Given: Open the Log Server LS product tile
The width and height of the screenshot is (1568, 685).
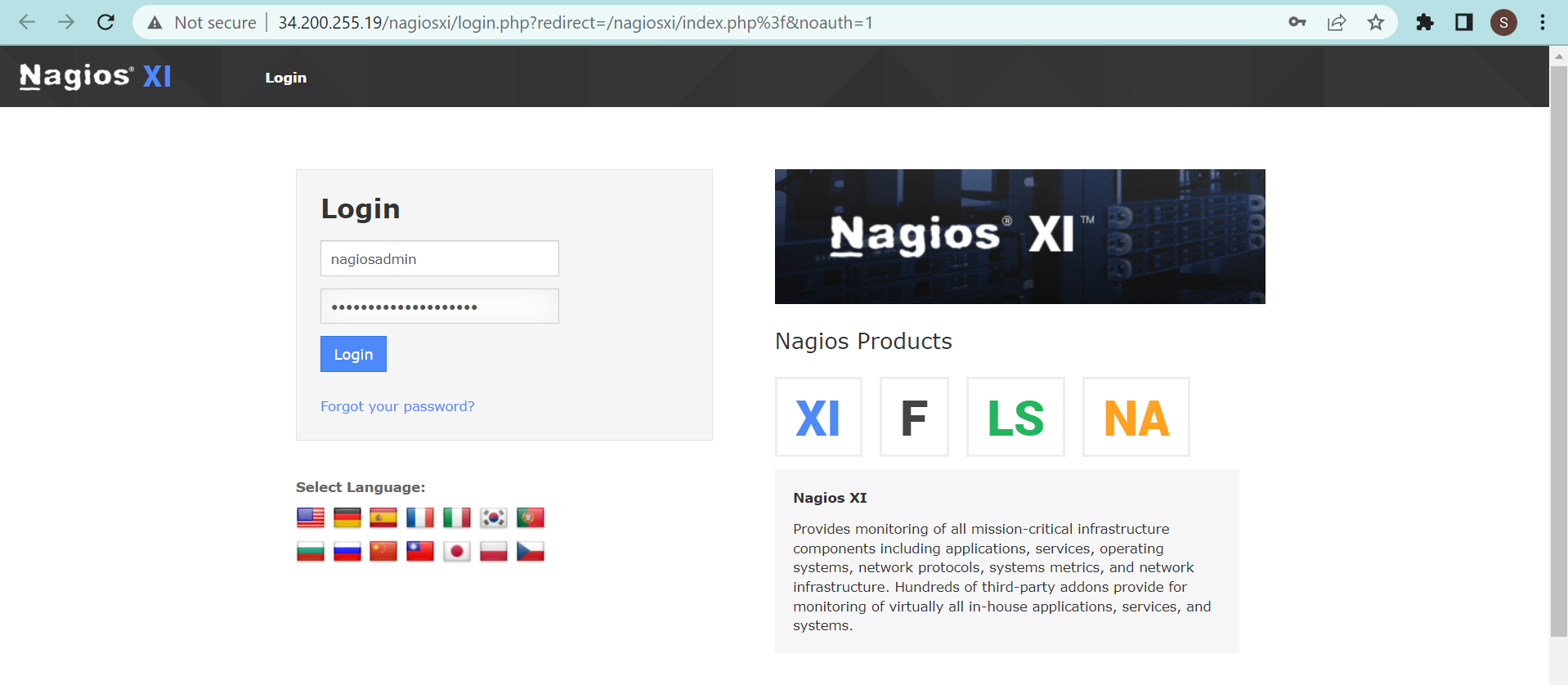Looking at the screenshot, I should (1015, 417).
